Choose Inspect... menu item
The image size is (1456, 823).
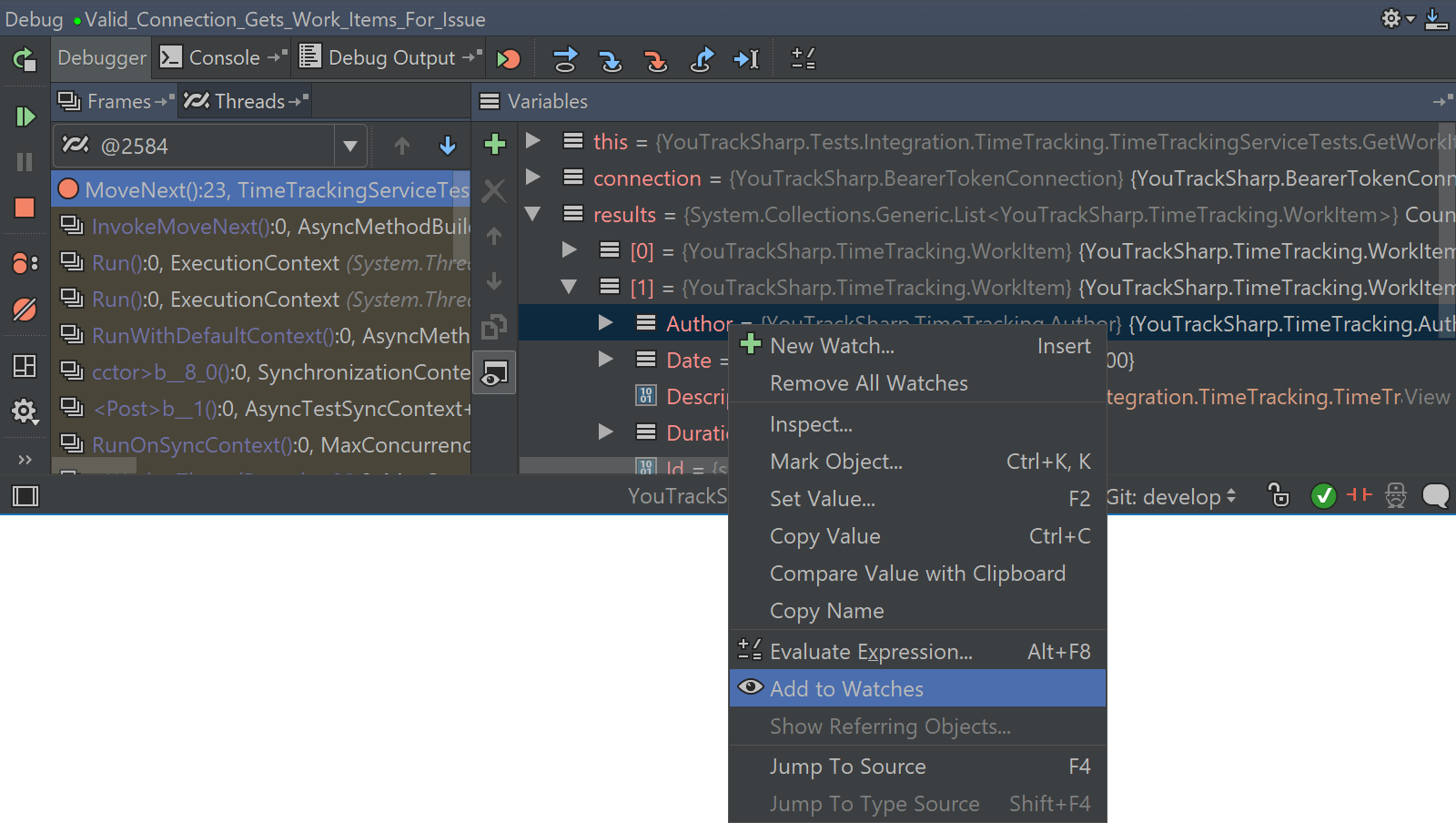click(917, 424)
